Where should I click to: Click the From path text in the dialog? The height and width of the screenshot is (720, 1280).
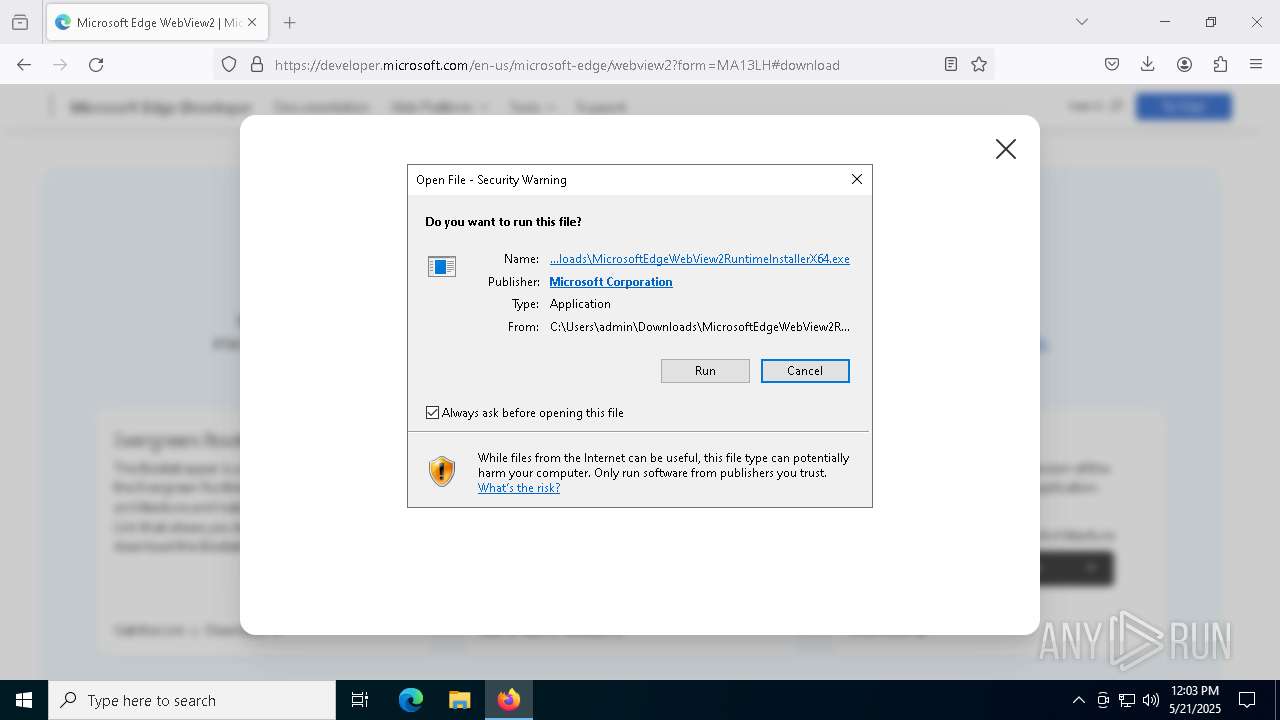(x=700, y=327)
